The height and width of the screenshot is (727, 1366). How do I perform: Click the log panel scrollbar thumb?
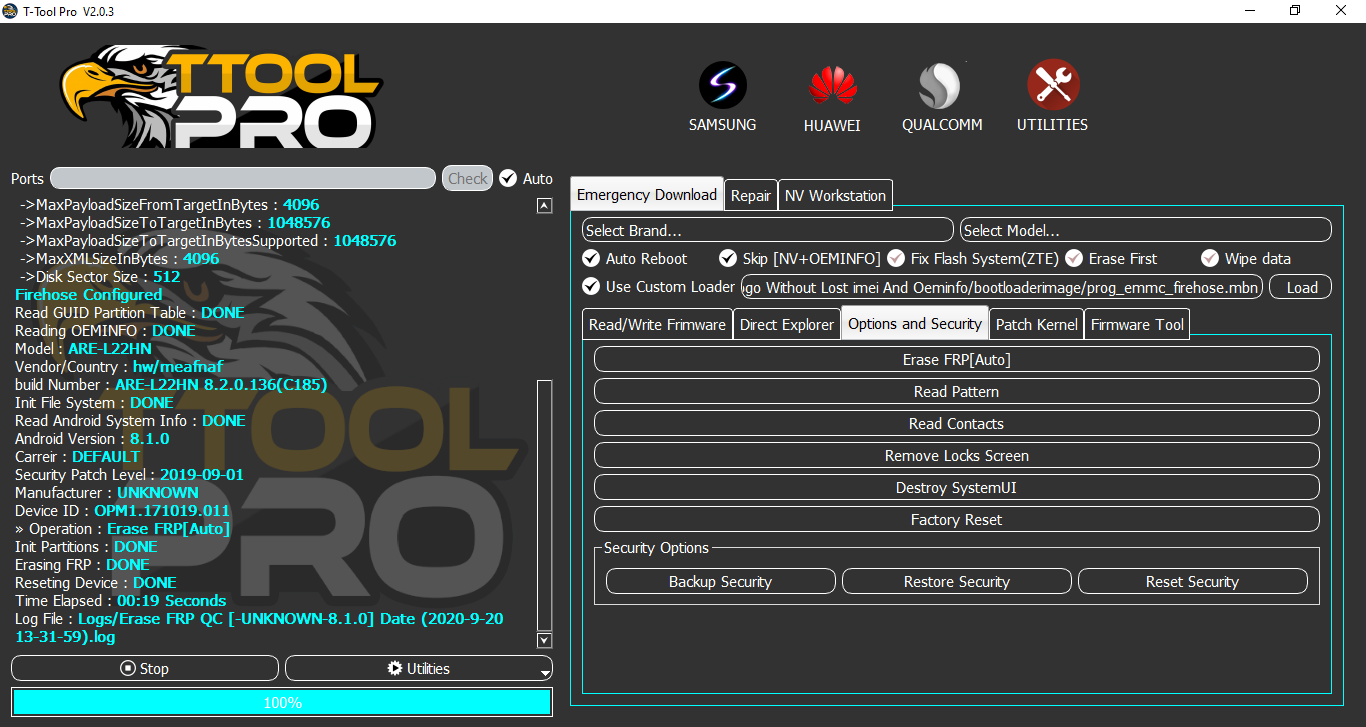pyautogui.click(x=544, y=504)
